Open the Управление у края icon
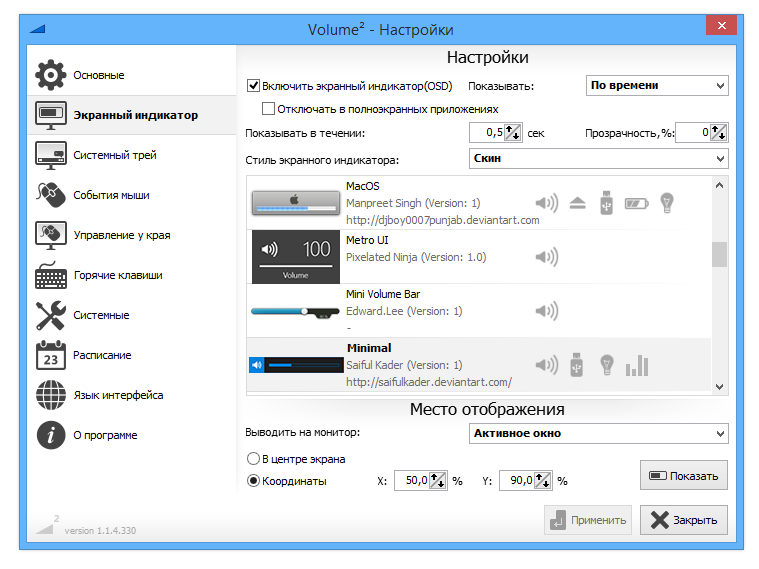 [51, 235]
